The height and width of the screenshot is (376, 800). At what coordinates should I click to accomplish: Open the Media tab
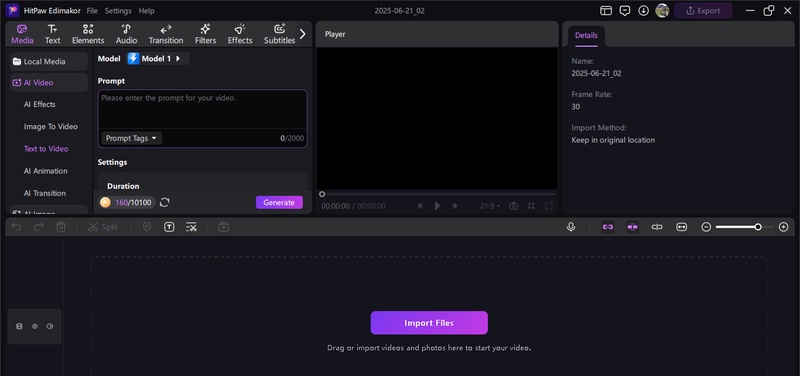click(x=22, y=34)
